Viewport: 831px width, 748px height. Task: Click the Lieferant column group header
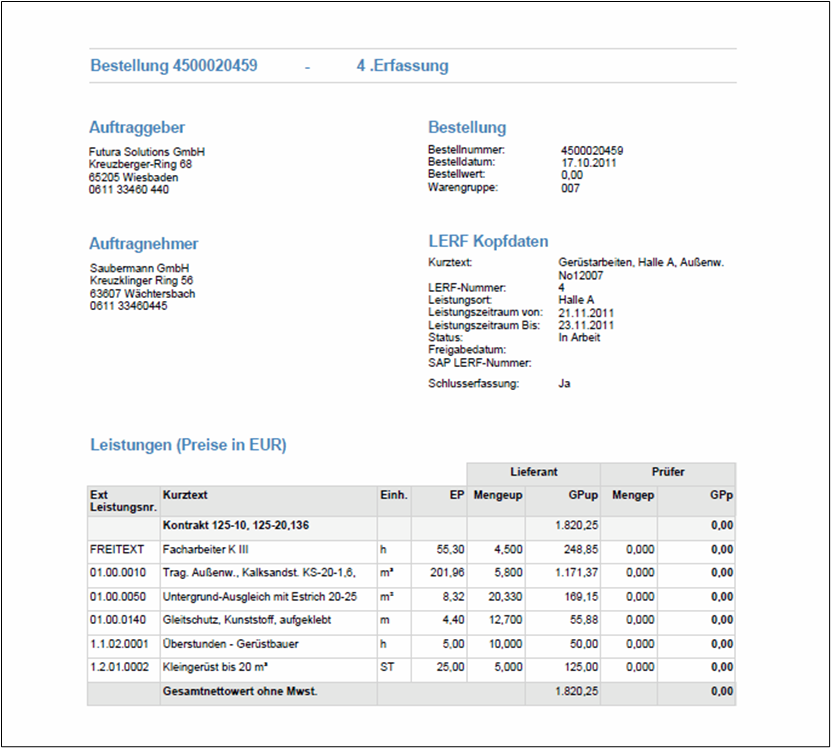click(533, 472)
